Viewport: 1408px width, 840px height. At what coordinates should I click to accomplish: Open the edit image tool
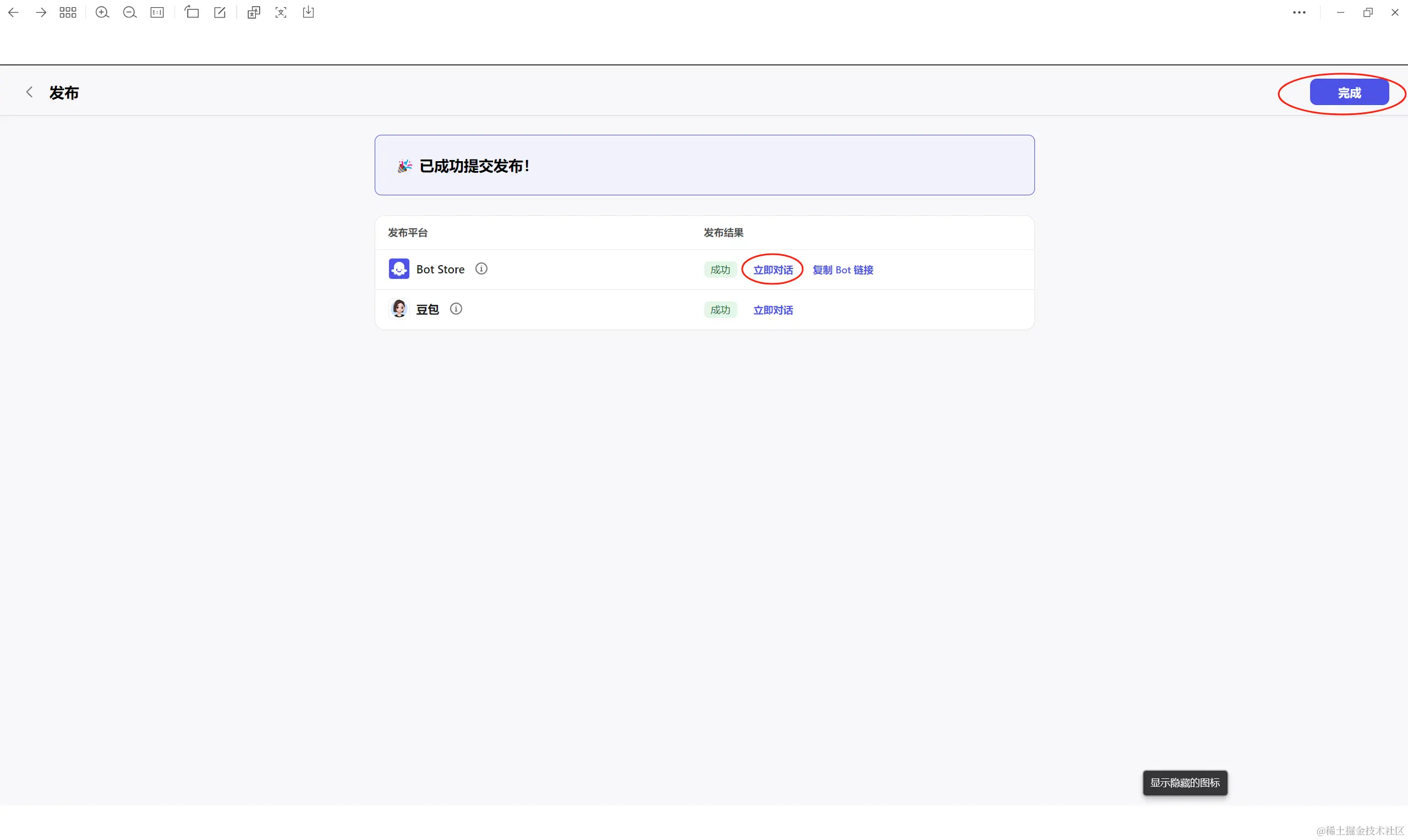tap(220, 13)
